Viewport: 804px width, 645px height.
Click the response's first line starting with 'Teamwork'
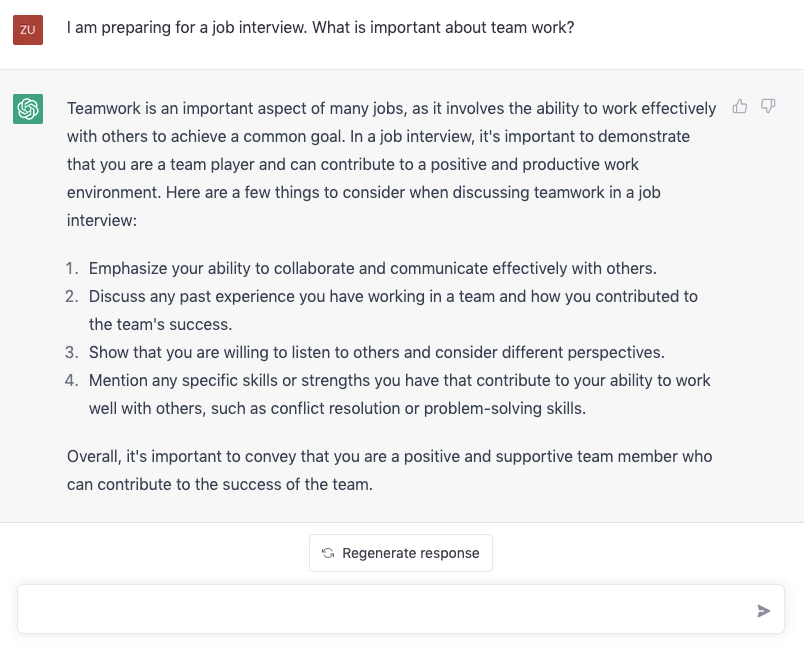coord(391,108)
